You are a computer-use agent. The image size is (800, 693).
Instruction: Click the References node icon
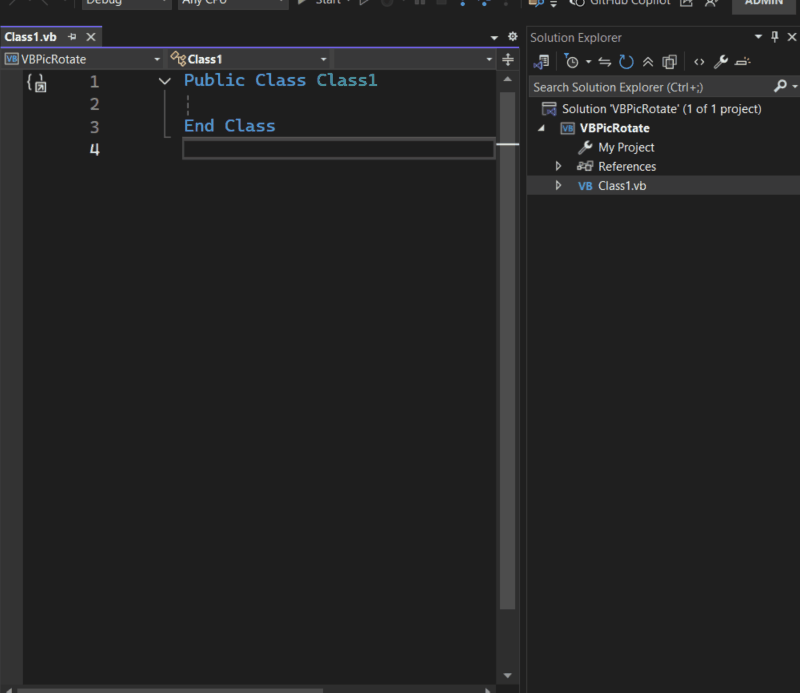coord(585,166)
